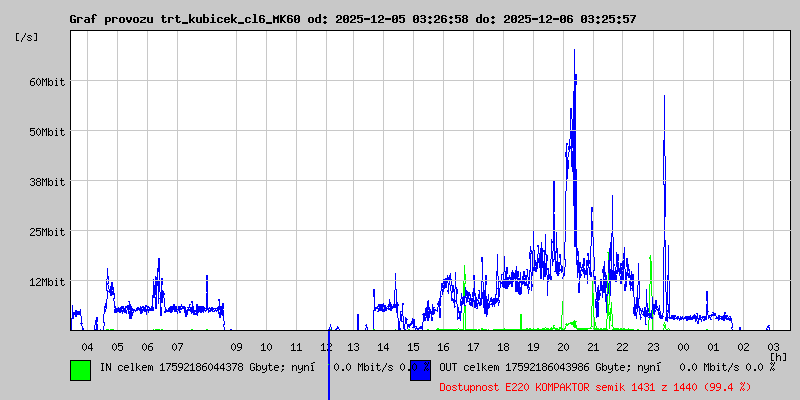
Task: Click the green IN legend swatch
Action: (x=80, y=369)
